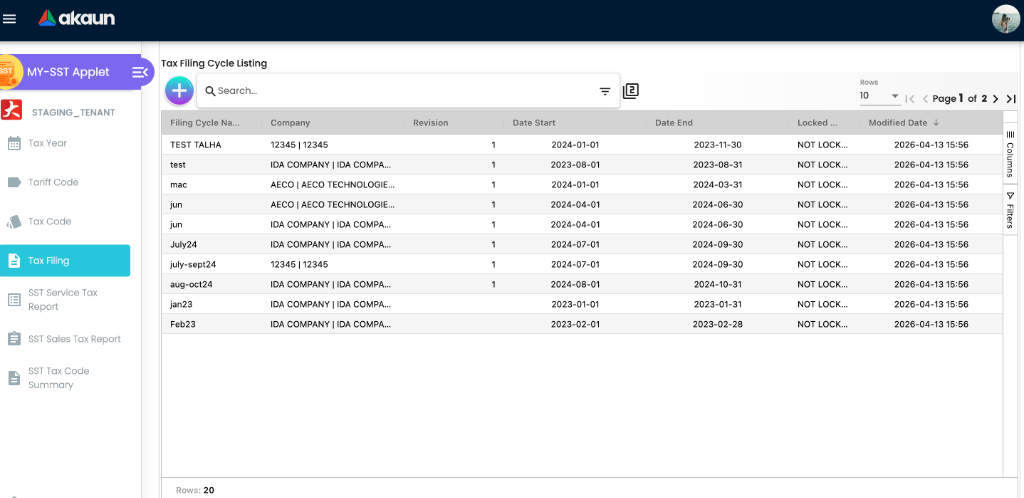This screenshot has height=498, width=1024.
Task: Click date start 2023-01-01 cell
Action: click(575, 304)
